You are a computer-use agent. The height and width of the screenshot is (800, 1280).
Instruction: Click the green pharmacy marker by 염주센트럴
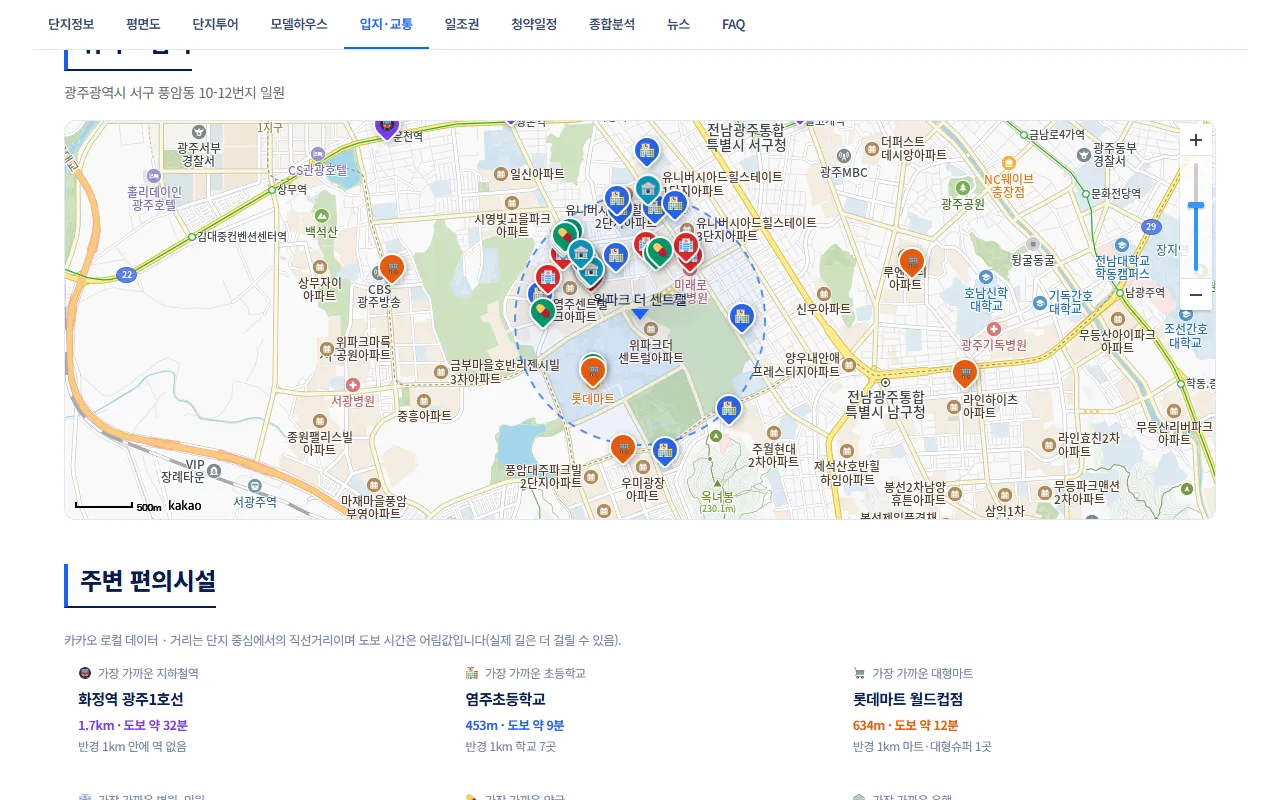[542, 314]
